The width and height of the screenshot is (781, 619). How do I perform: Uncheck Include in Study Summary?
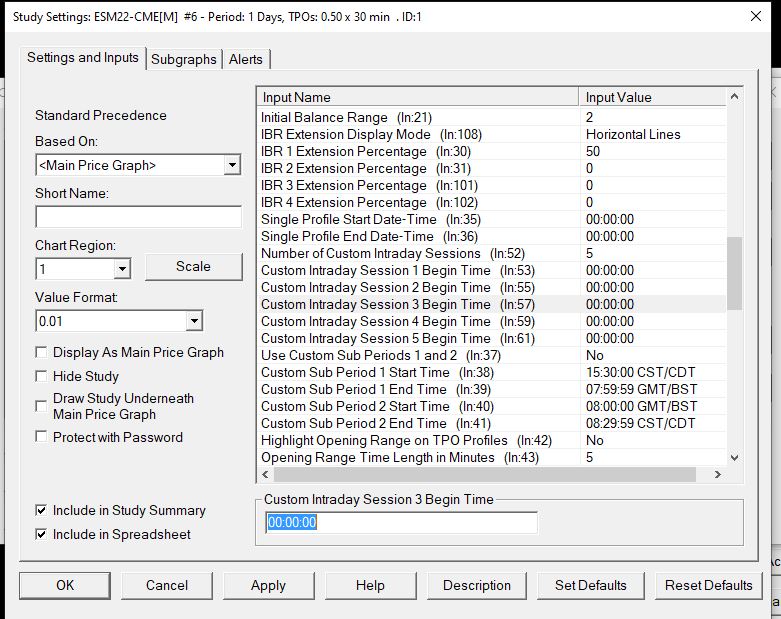click(41, 510)
